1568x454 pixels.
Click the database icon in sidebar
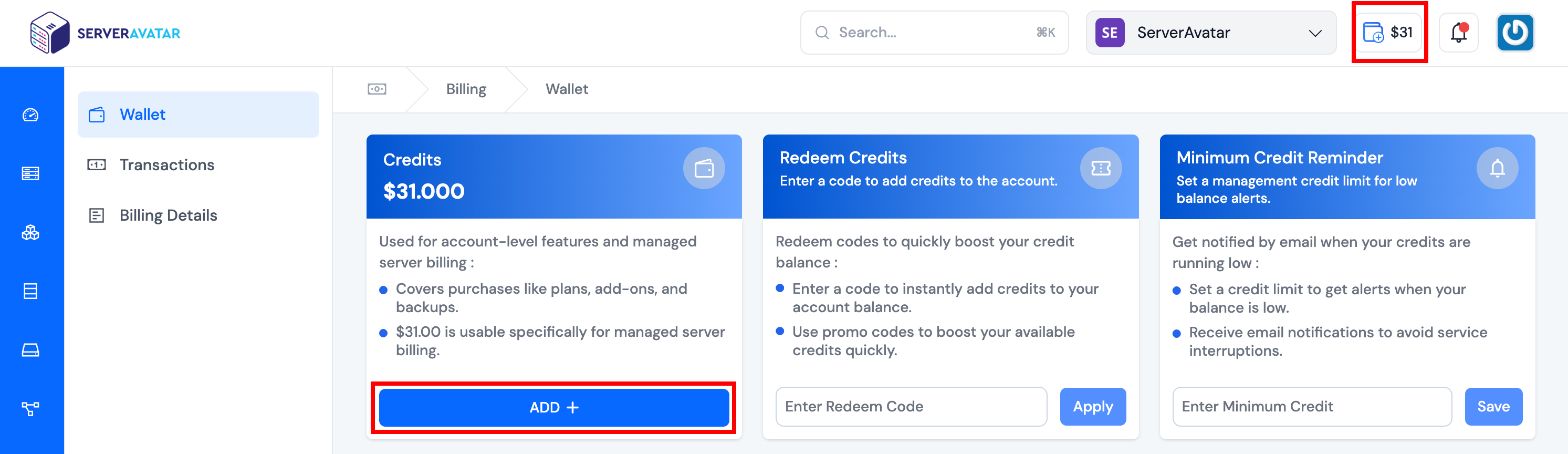point(30,291)
